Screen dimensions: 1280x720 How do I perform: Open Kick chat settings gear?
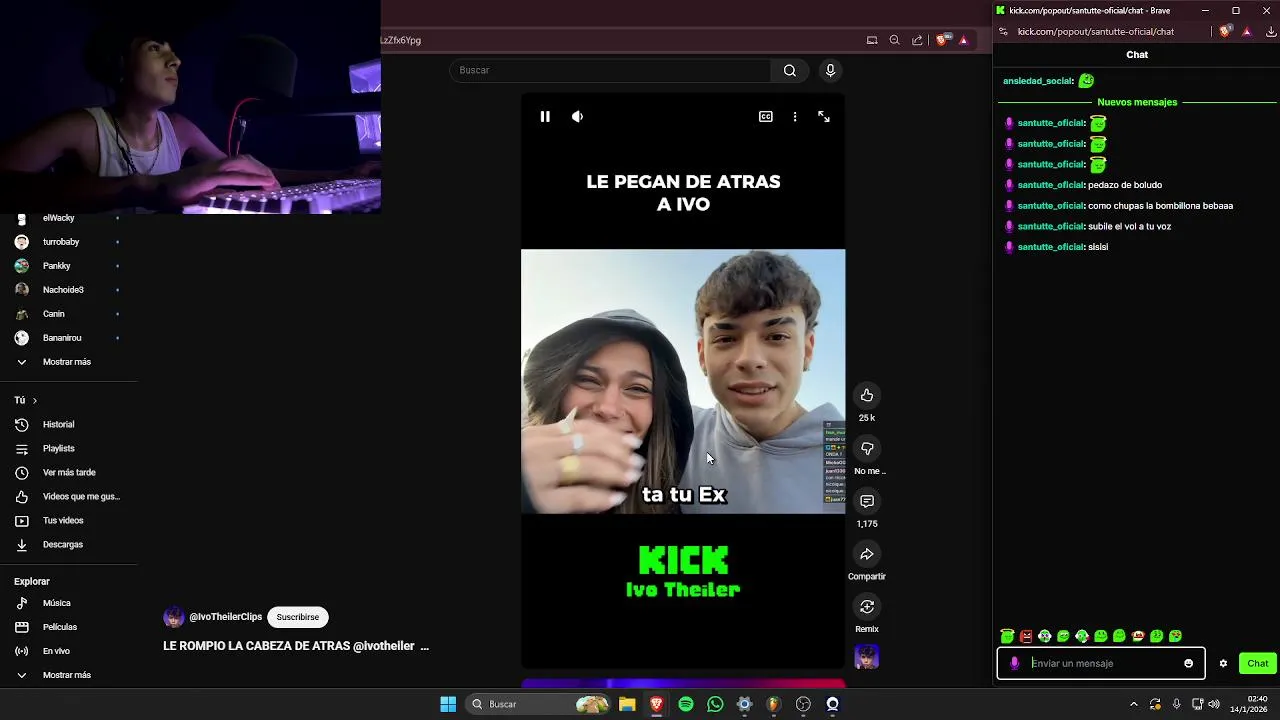(x=1223, y=663)
